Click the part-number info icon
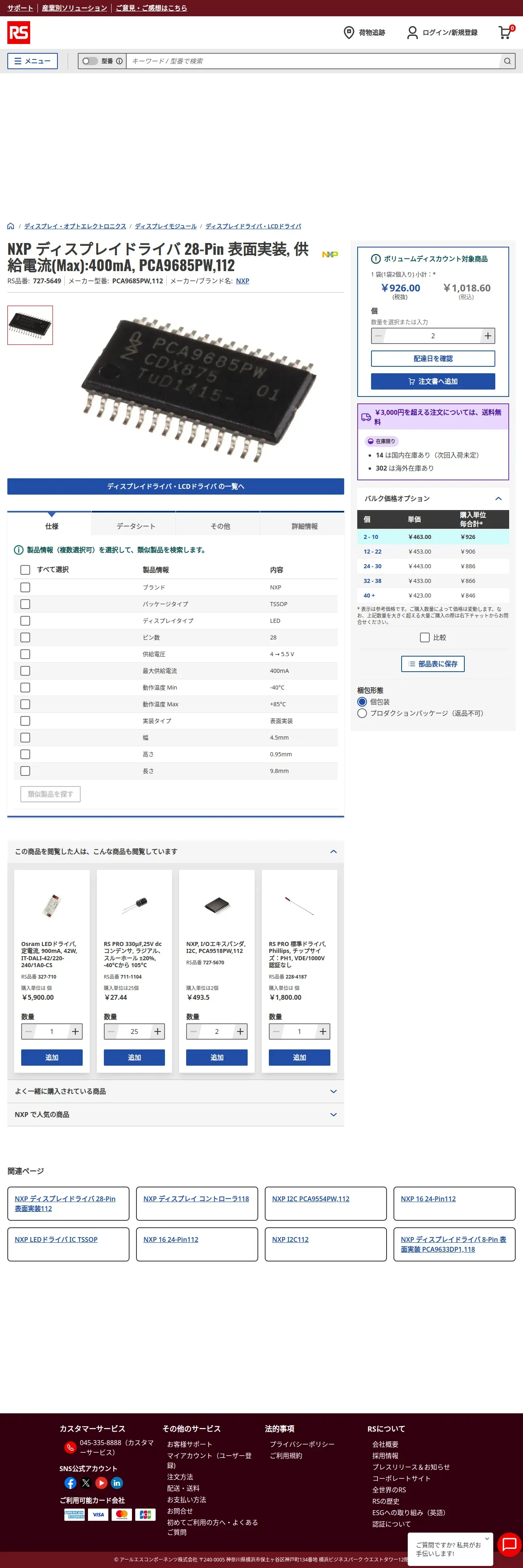This screenshot has width=523, height=1568. point(119,61)
